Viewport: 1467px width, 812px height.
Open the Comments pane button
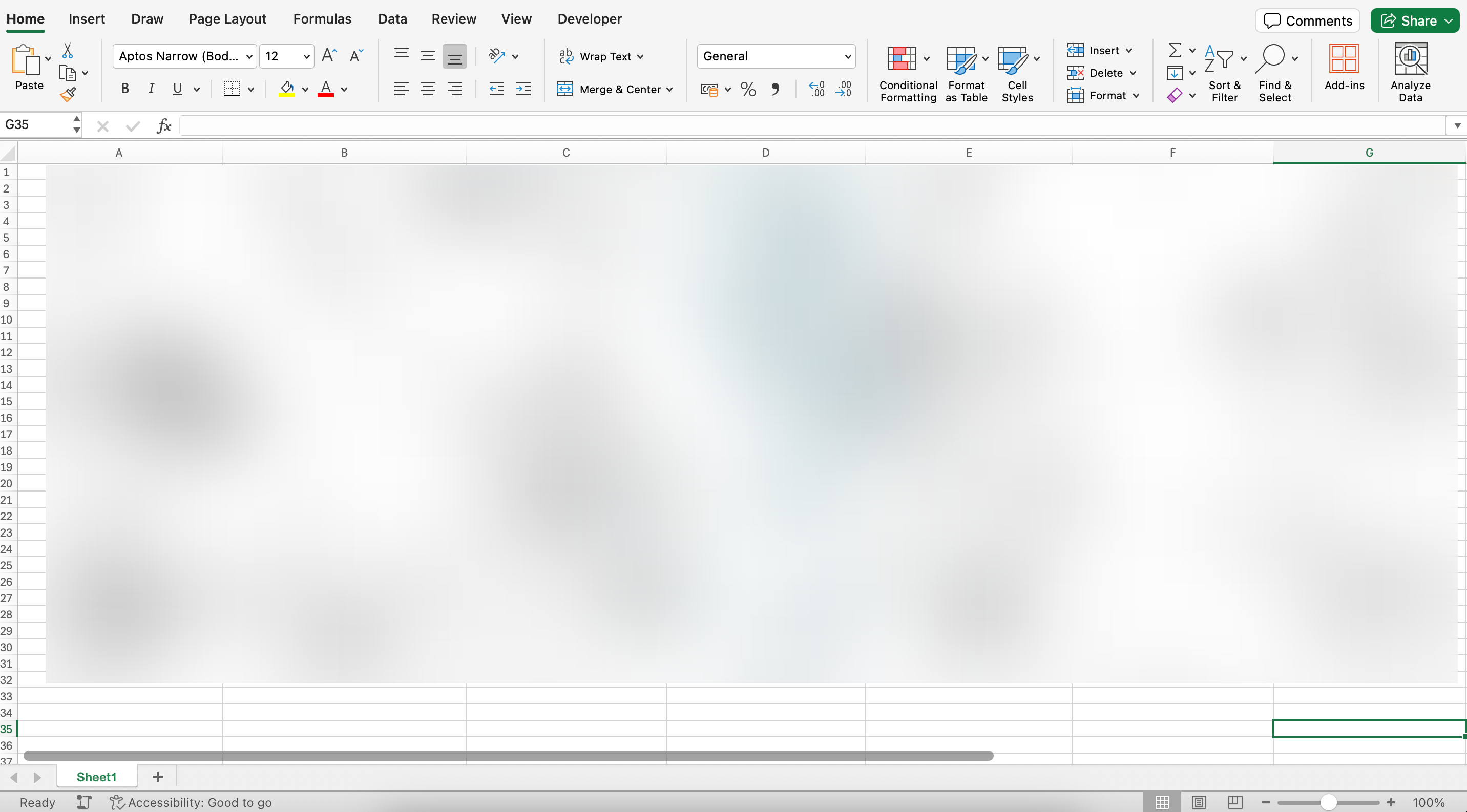(x=1307, y=20)
